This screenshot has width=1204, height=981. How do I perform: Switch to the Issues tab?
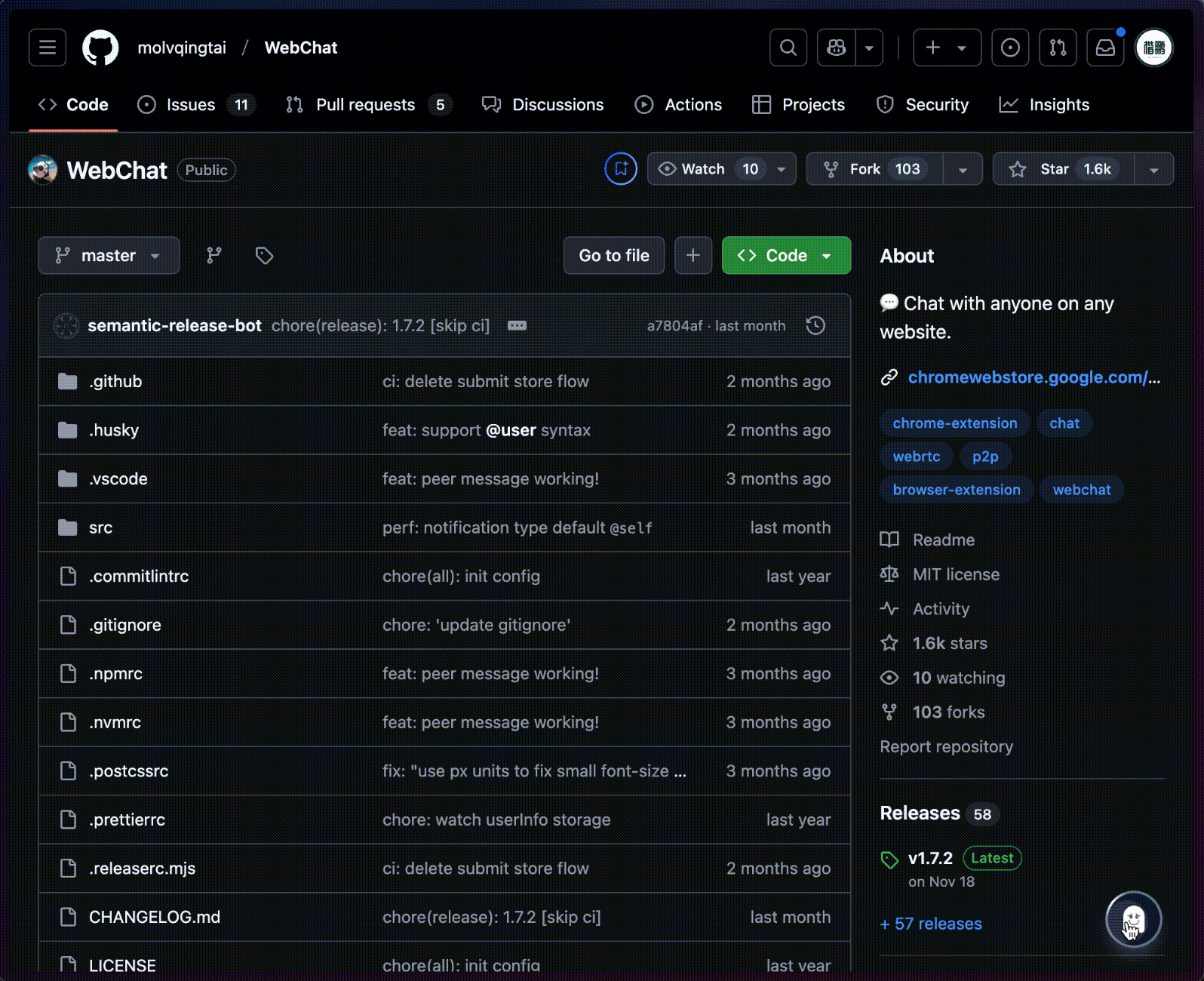point(196,105)
